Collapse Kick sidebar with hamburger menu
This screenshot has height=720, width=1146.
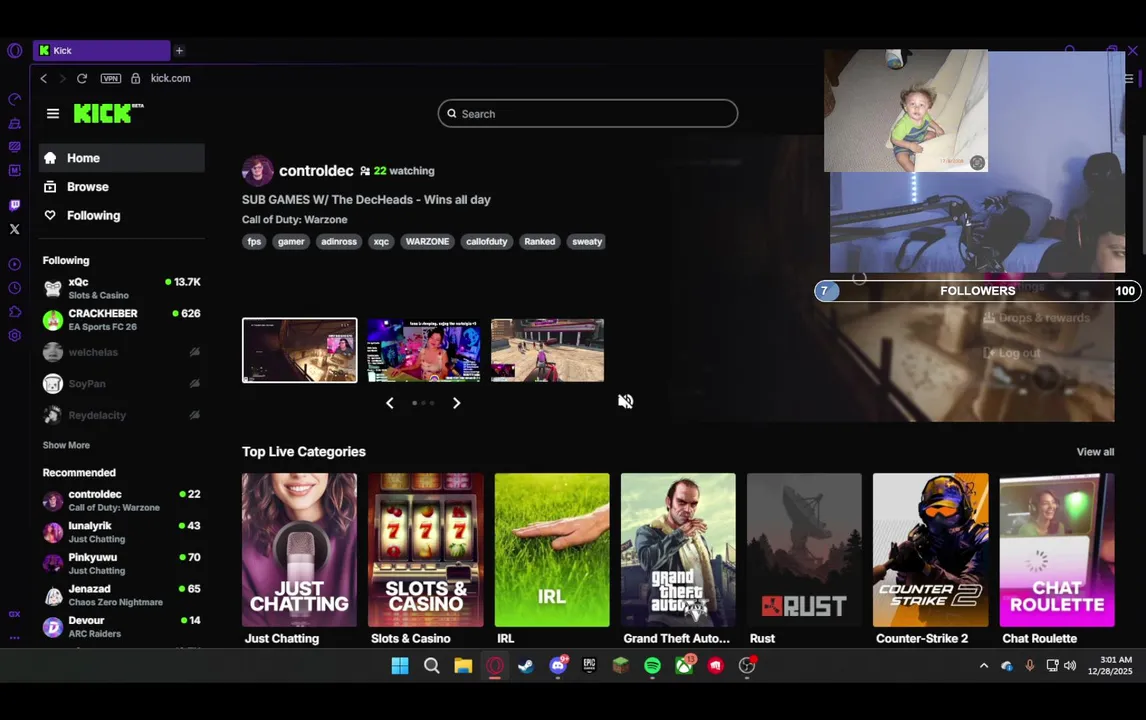(53, 113)
